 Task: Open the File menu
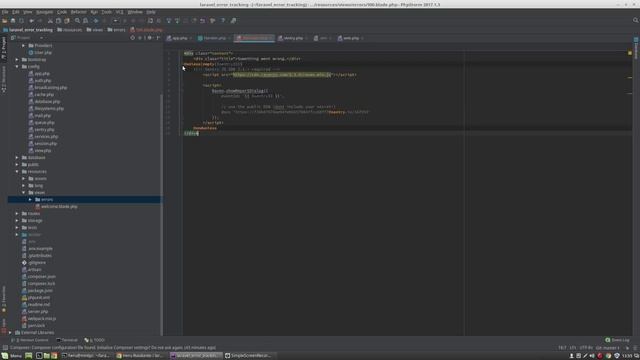pyautogui.click(x=5, y=12)
